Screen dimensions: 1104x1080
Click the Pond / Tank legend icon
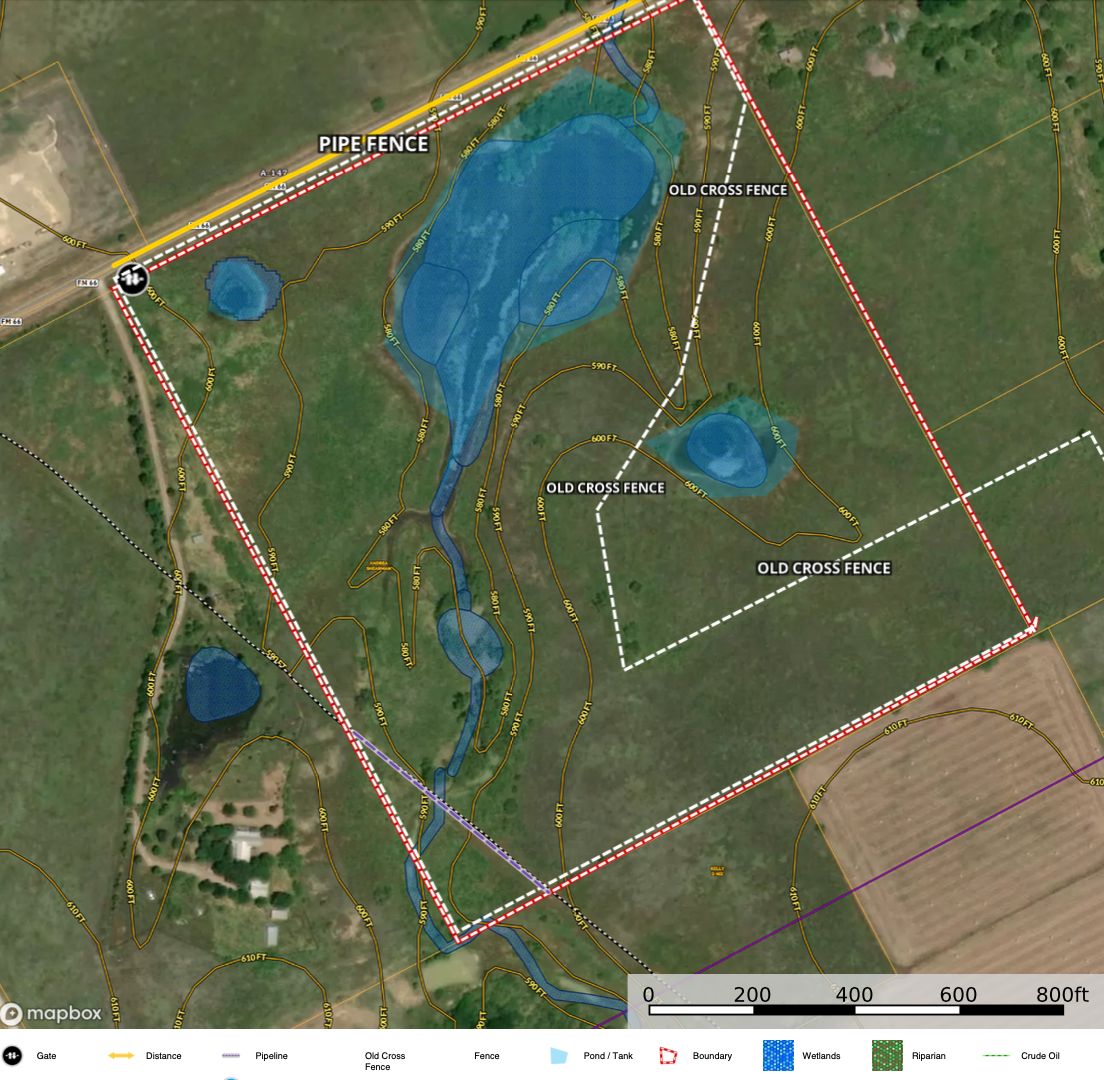pos(559,1055)
